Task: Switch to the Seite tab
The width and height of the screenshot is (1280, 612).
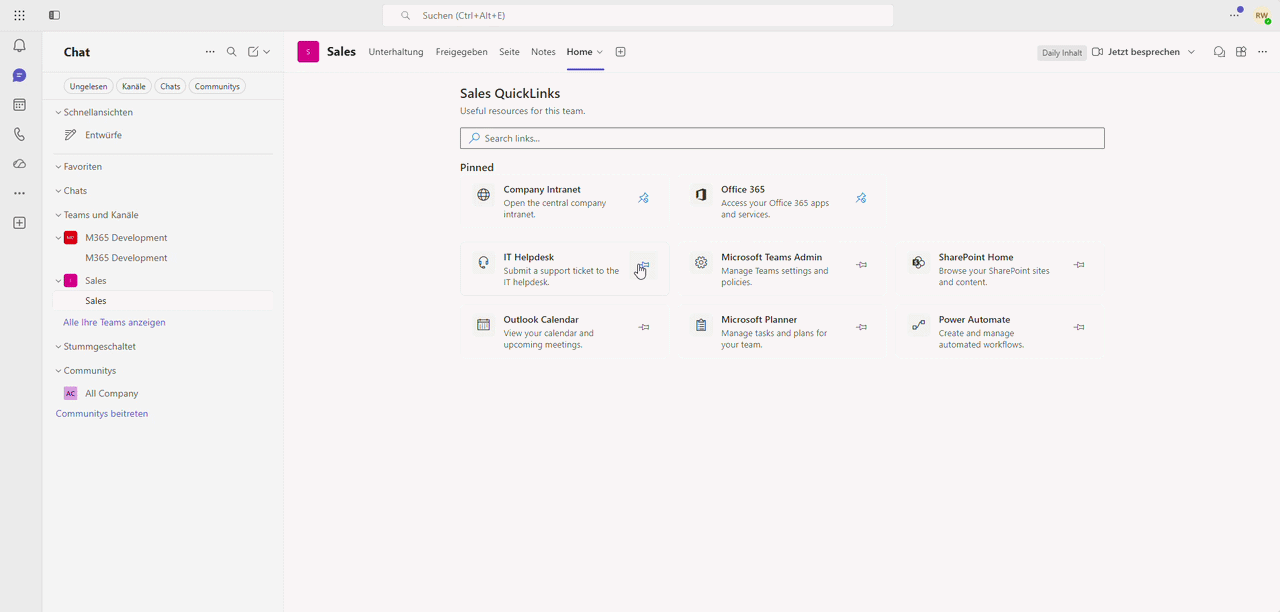Action: [509, 52]
